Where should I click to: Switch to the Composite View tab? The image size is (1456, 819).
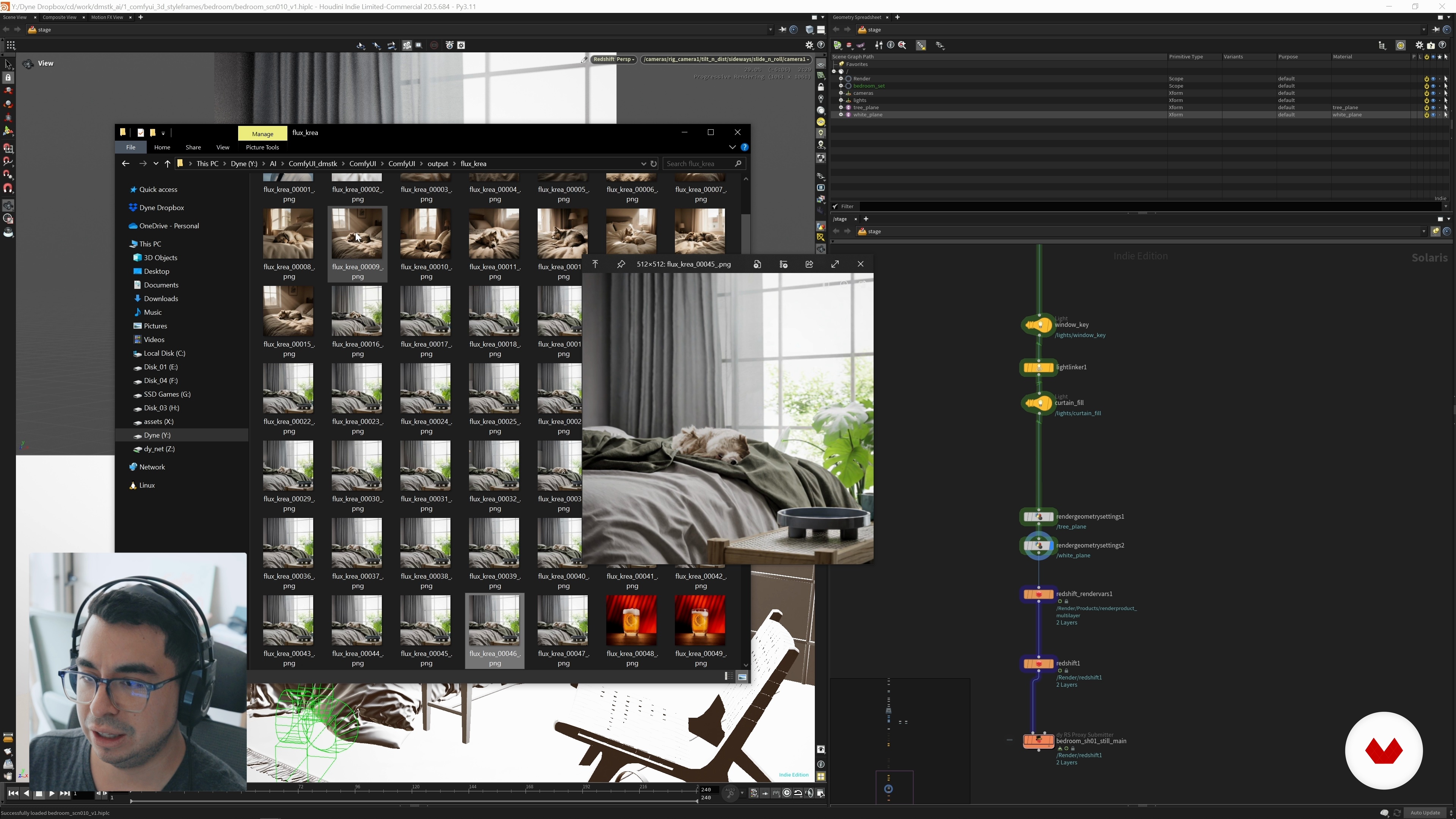point(60,17)
